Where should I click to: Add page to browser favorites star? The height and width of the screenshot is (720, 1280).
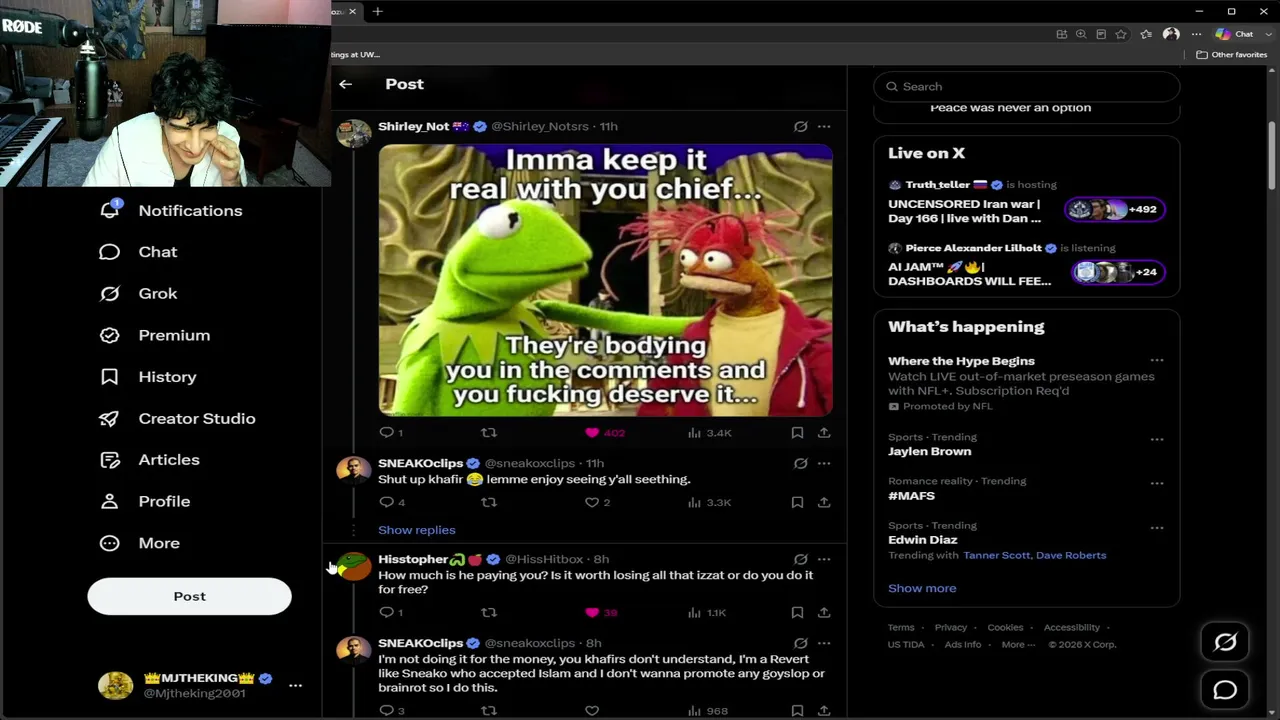1121,34
